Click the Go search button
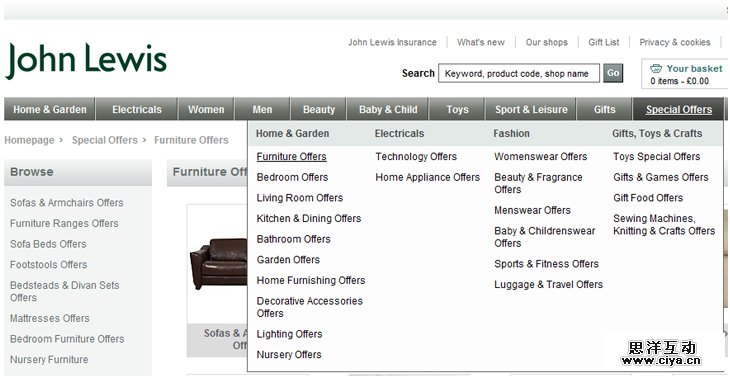Viewport: 730px width, 376px height. (x=613, y=73)
